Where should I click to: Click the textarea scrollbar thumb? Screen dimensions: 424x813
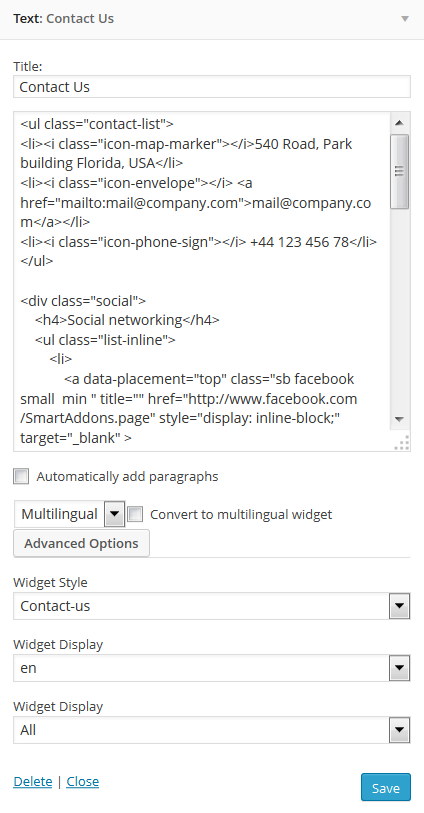click(399, 171)
